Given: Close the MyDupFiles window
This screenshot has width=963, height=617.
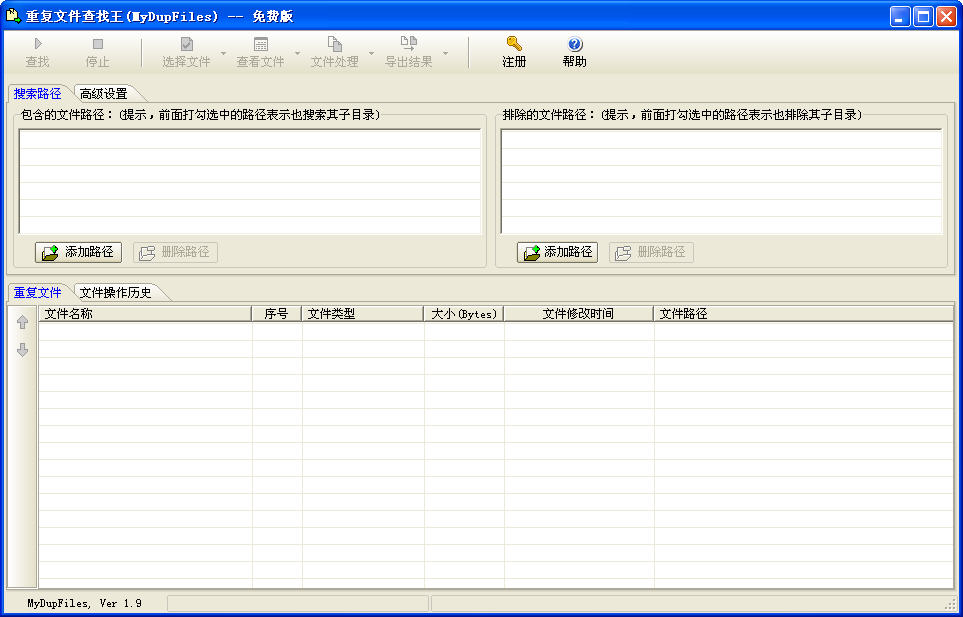Looking at the screenshot, I should 946,17.
